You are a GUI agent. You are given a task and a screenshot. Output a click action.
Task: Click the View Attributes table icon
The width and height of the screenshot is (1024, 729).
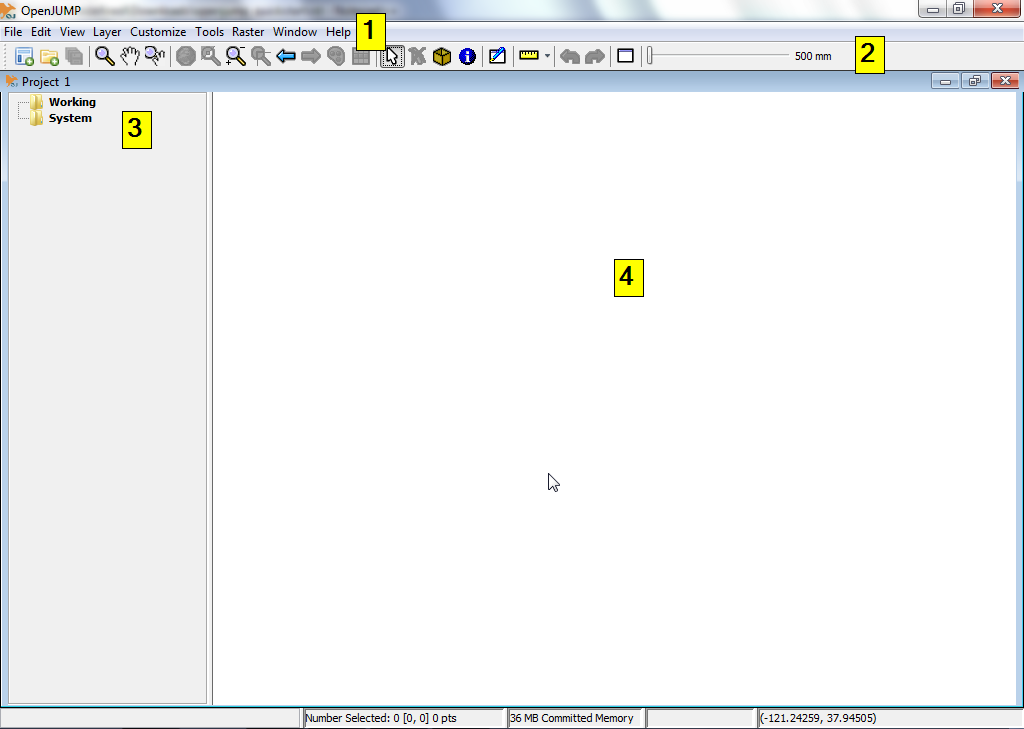[x=360, y=57]
